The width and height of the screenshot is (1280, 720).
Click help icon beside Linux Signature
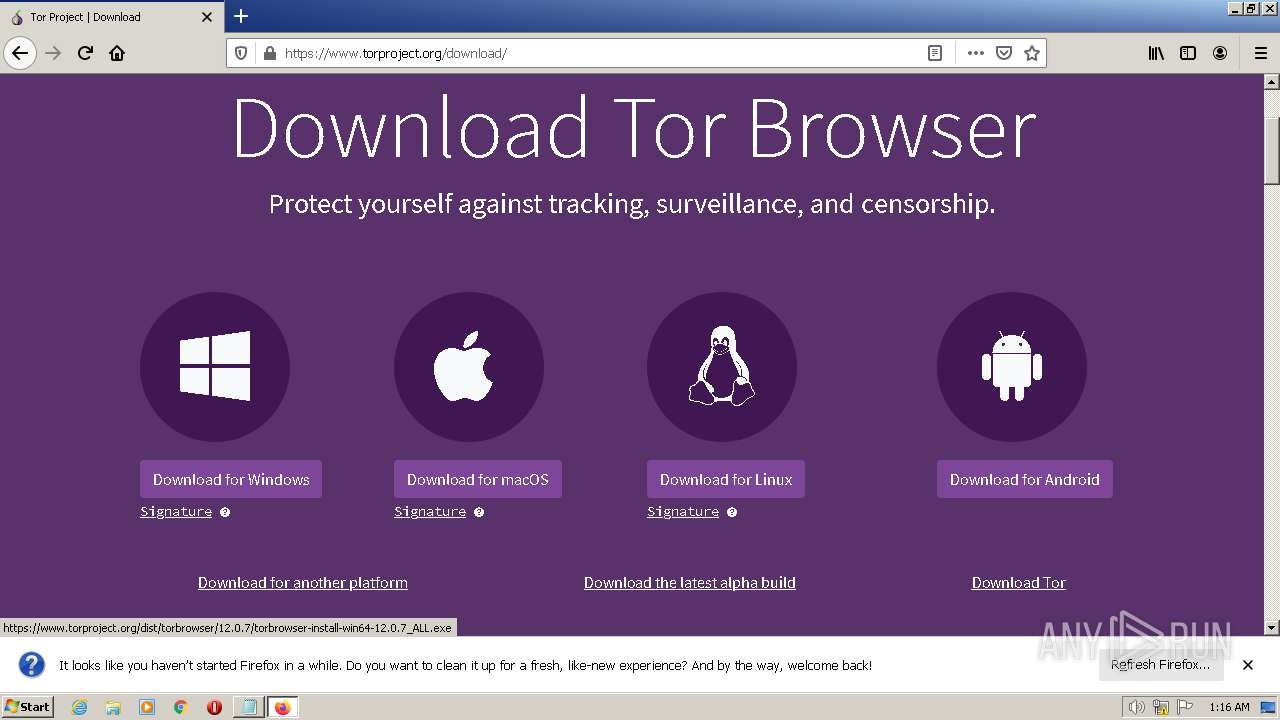(732, 512)
